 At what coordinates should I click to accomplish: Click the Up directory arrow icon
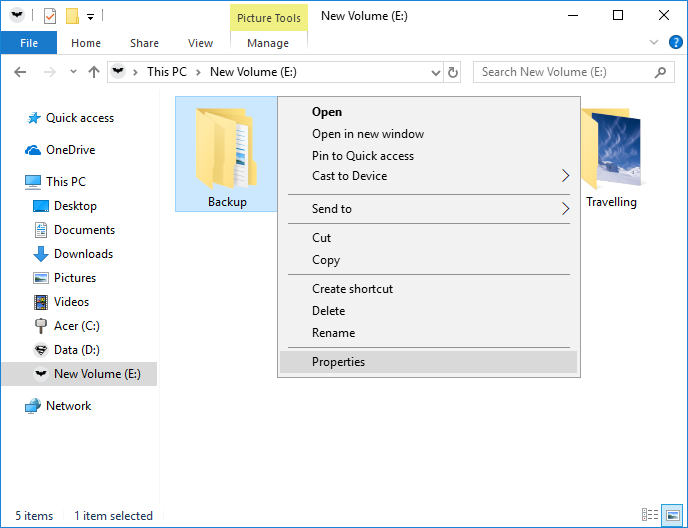(94, 72)
